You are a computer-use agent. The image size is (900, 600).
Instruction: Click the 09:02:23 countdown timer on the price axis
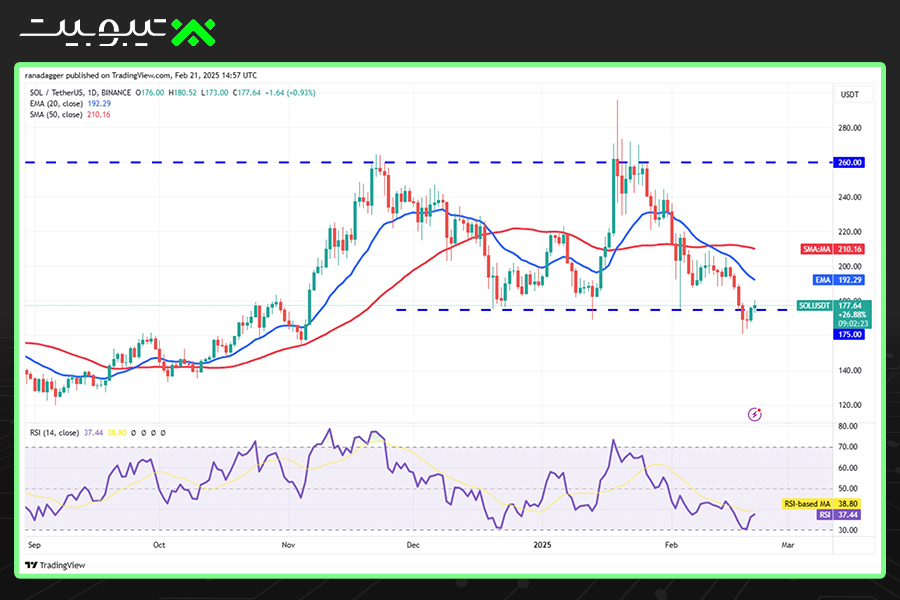click(x=852, y=324)
